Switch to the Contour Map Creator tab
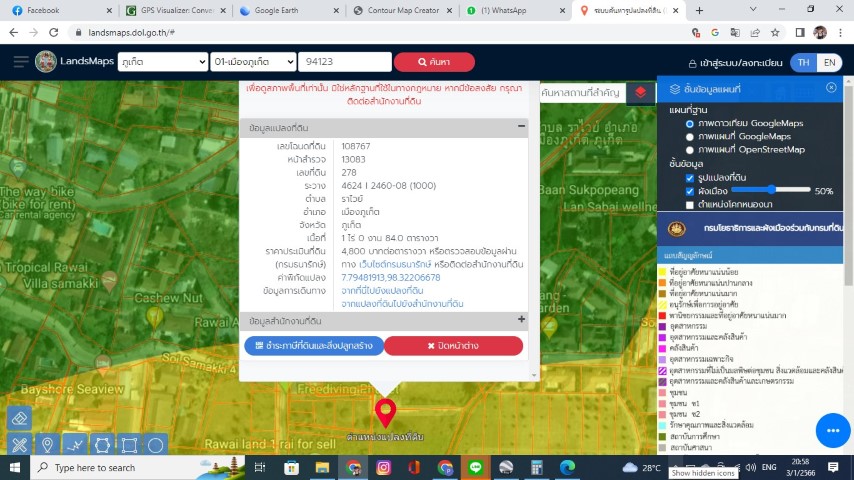 coord(402,10)
